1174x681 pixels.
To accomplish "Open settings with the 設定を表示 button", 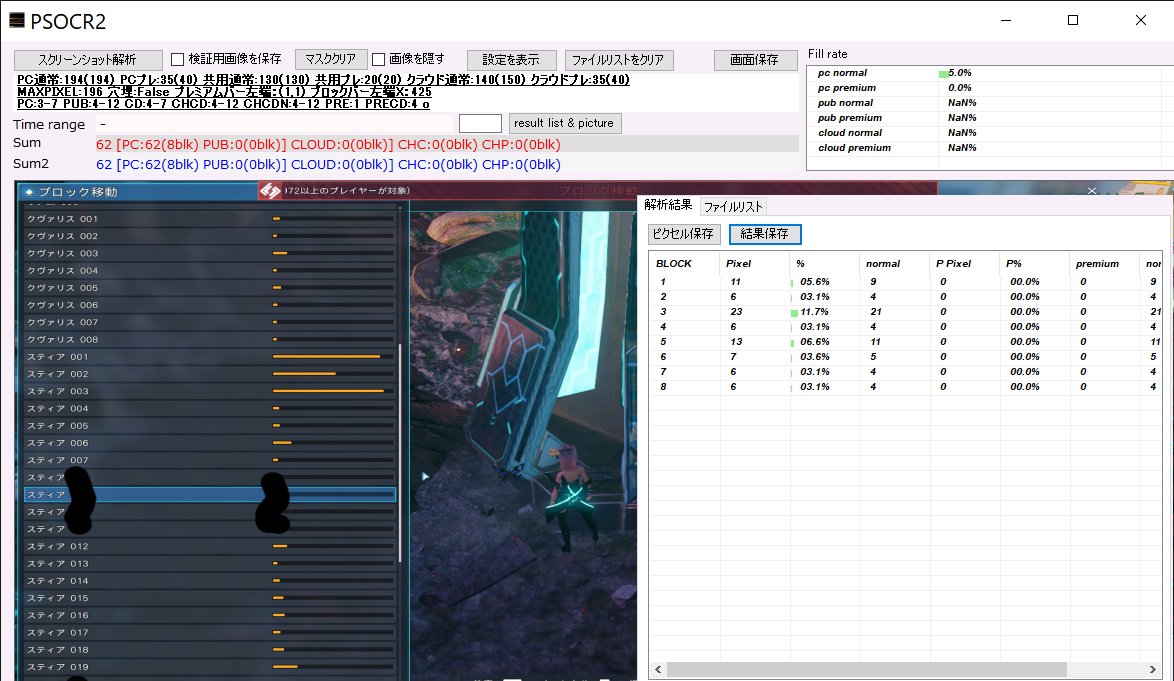I will tap(512, 60).
